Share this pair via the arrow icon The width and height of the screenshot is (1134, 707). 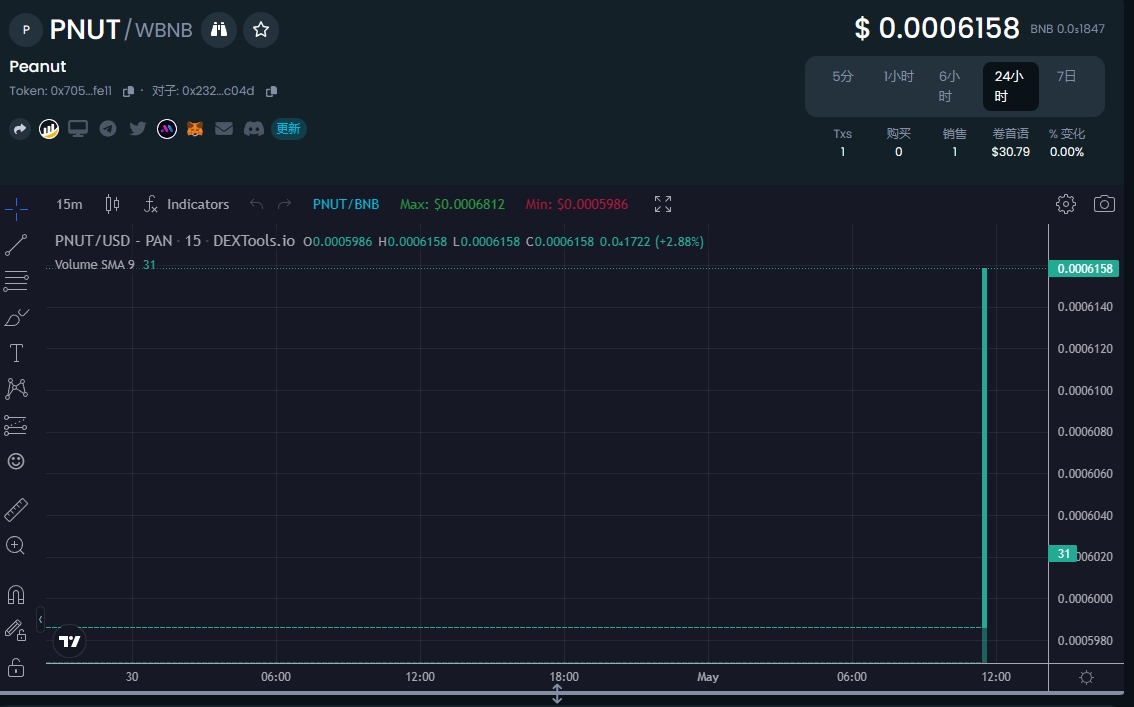point(20,129)
